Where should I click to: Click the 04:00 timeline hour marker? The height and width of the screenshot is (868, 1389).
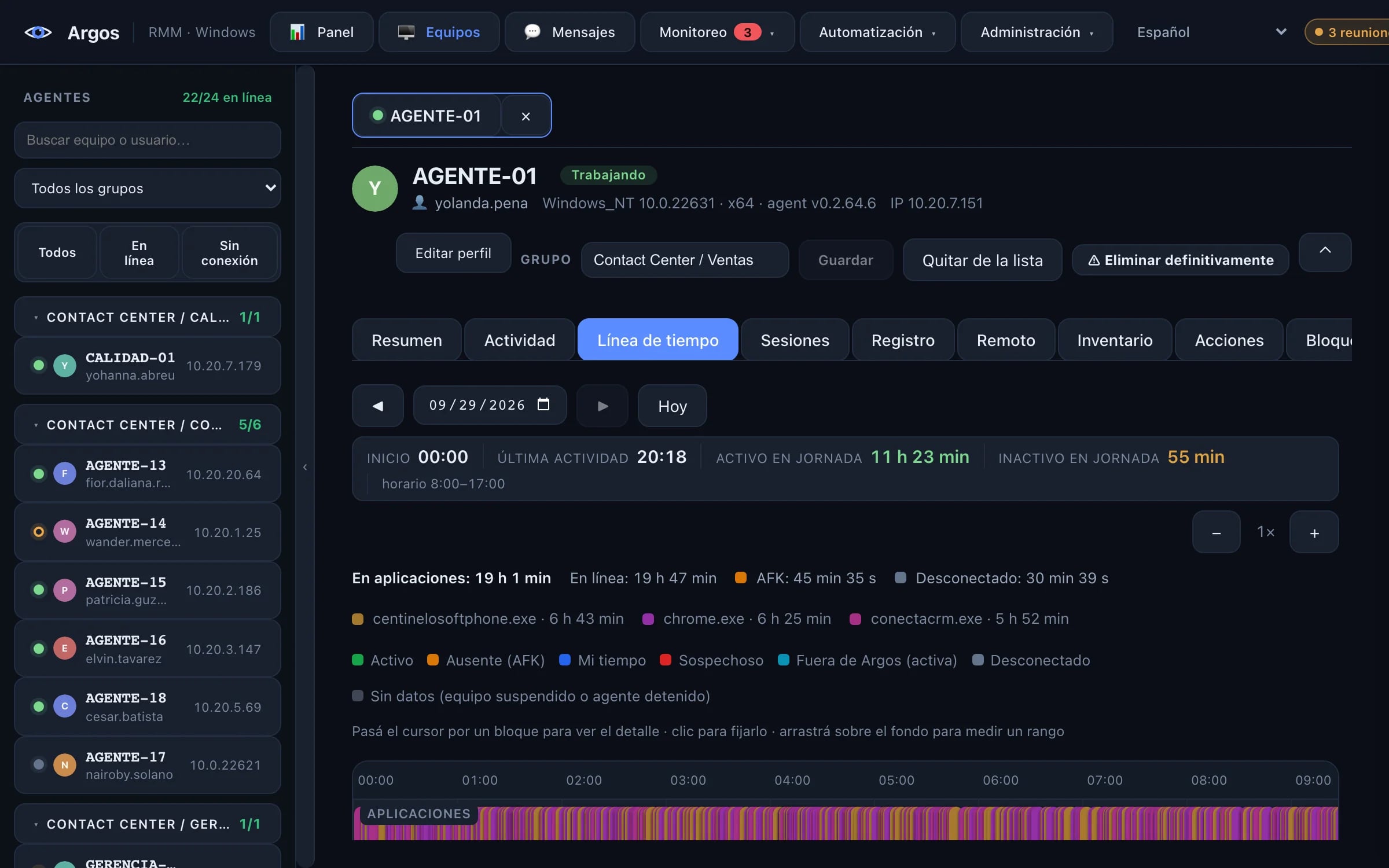(x=792, y=780)
